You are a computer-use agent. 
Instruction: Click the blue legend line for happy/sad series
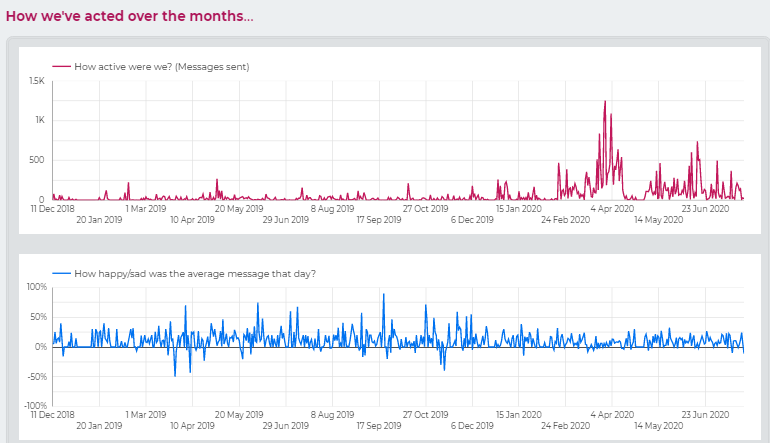[x=61, y=273]
